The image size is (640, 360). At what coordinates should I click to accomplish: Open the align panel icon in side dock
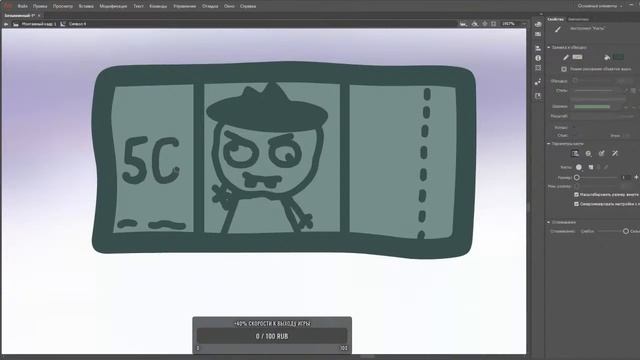pyautogui.click(x=538, y=48)
